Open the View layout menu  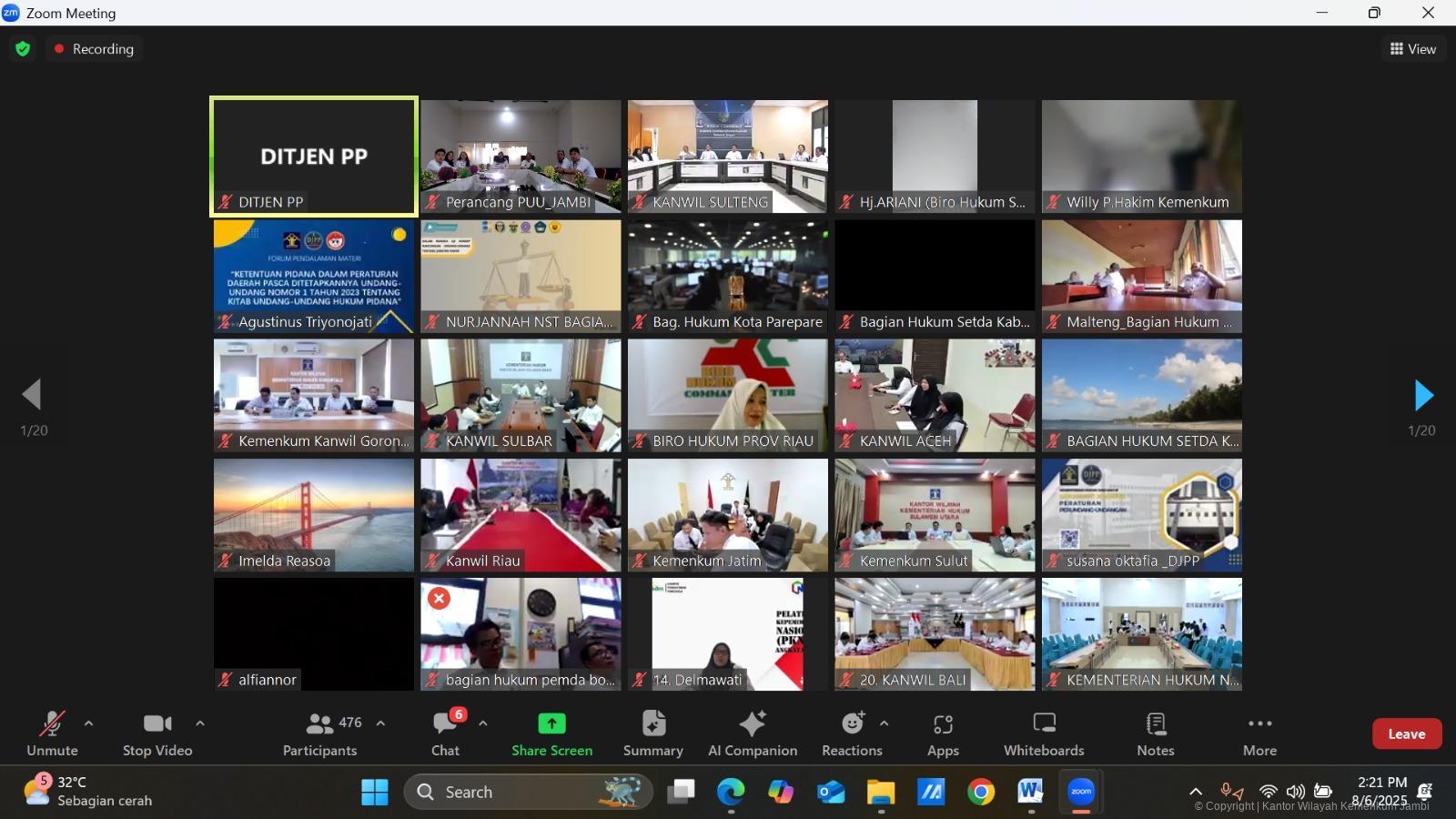1412,48
